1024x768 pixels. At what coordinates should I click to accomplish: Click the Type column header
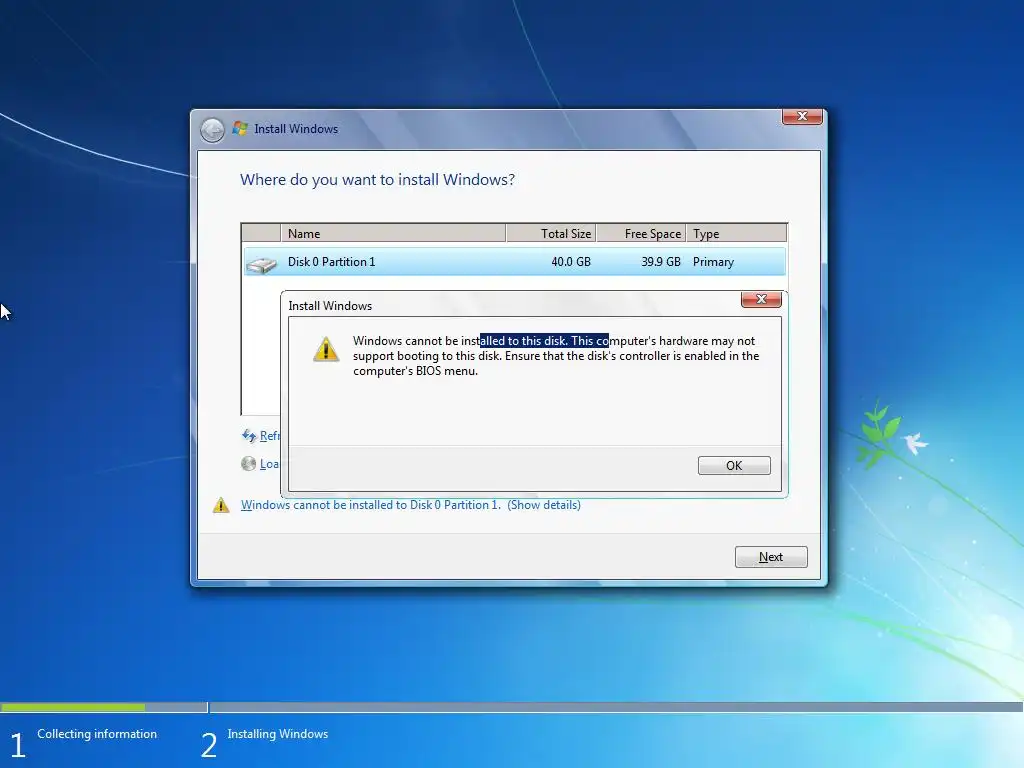point(736,233)
